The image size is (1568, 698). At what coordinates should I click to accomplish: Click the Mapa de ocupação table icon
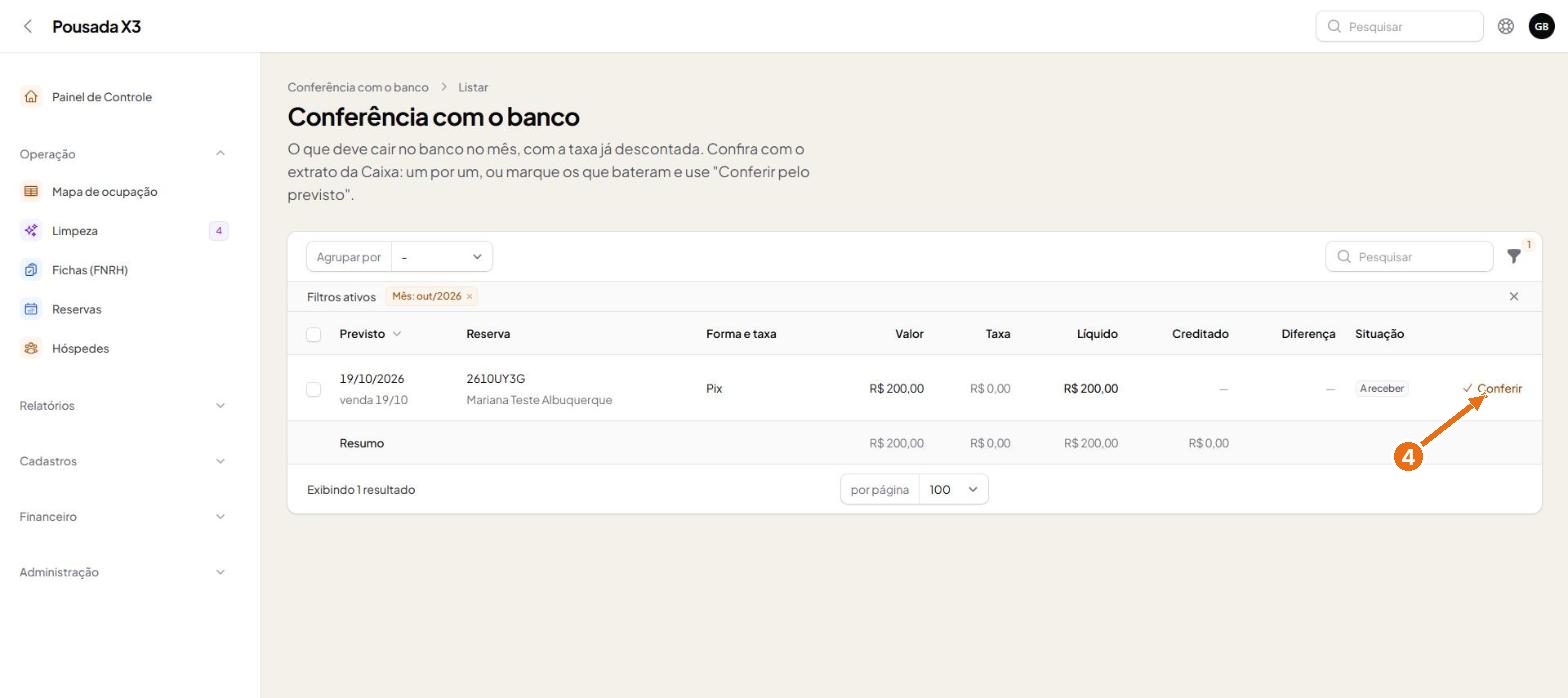31,191
